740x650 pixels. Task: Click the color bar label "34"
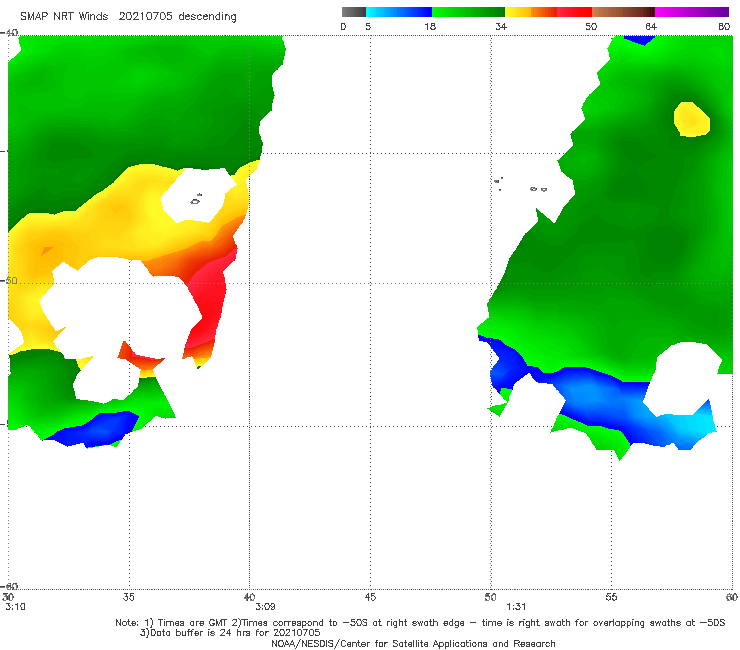click(501, 26)
